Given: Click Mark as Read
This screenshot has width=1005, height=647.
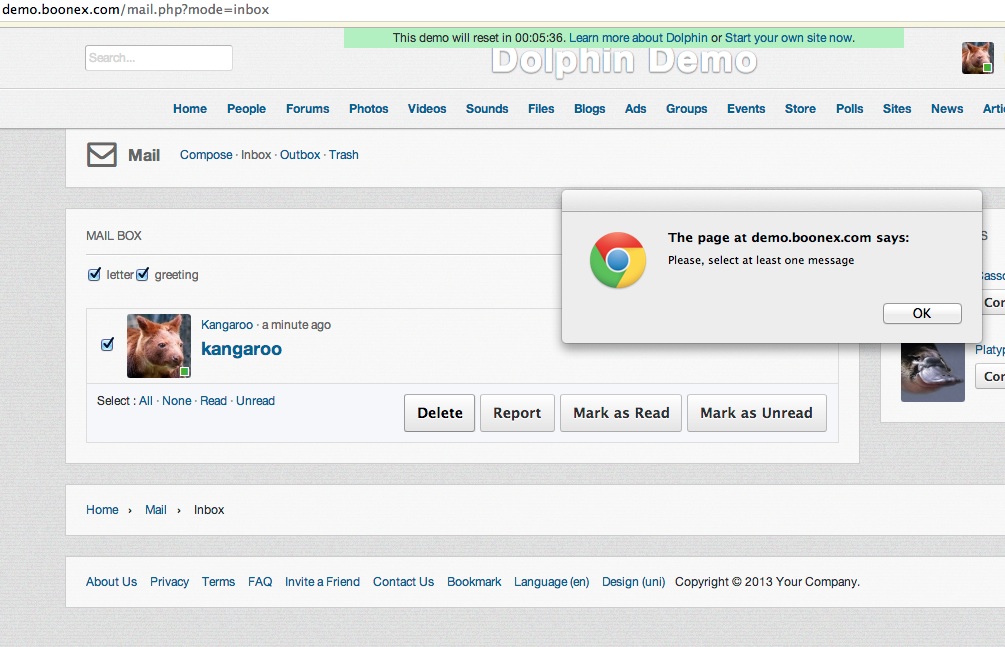Looking at the screenshot, I should point(621,413).
